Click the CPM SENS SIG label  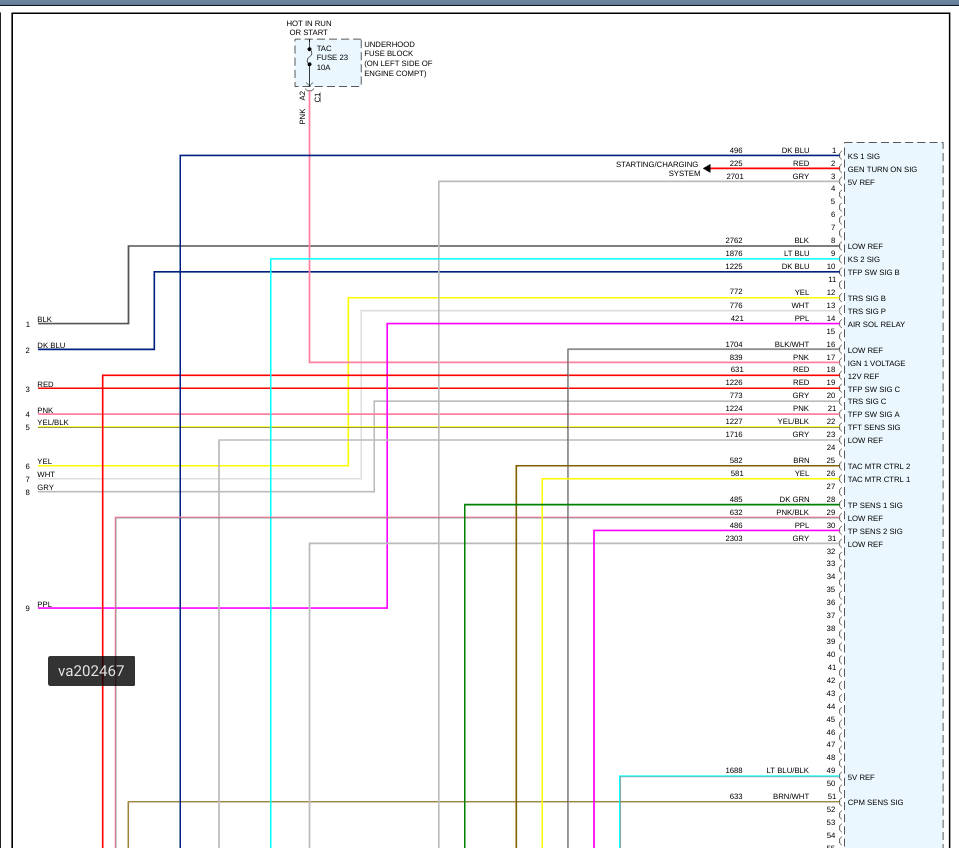tap(875, 802)
